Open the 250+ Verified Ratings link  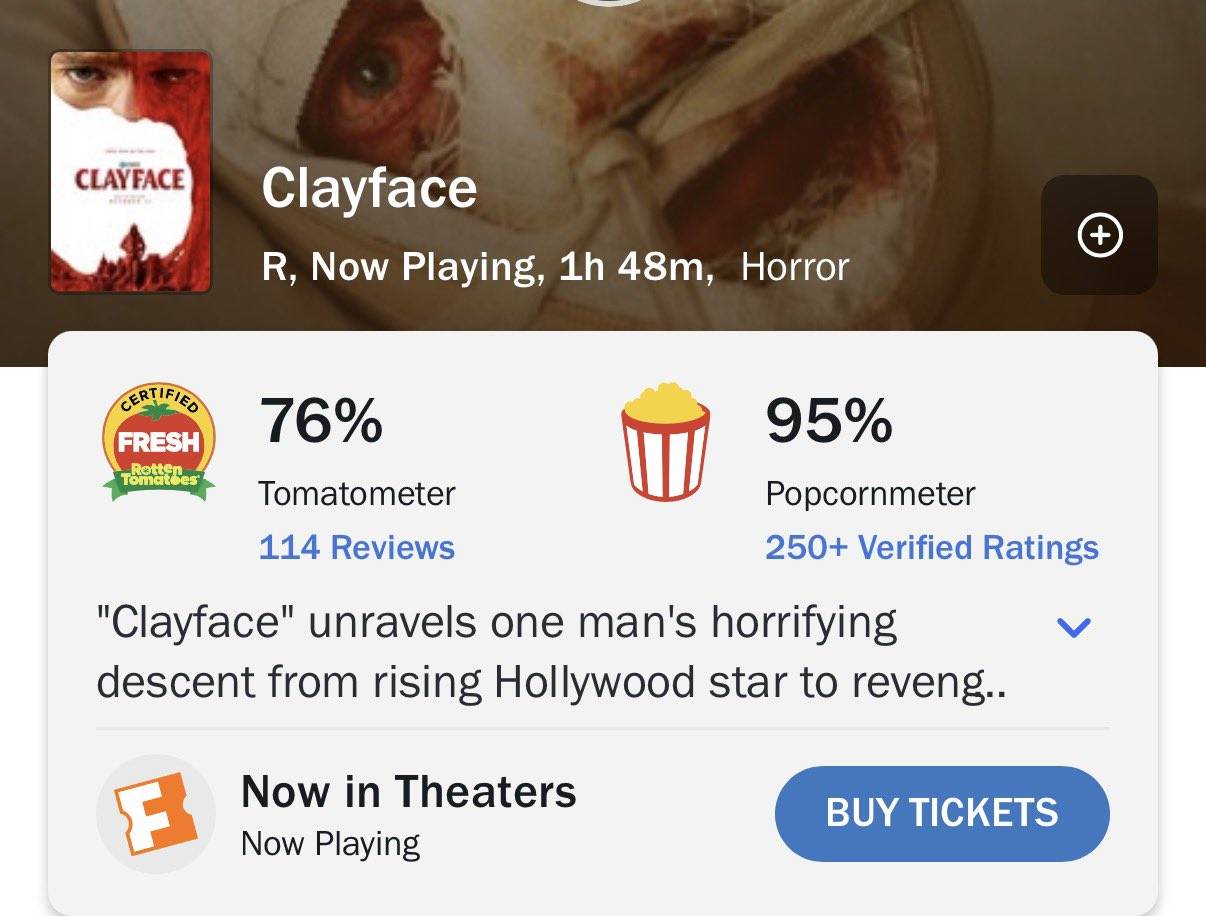click(932, 547)
